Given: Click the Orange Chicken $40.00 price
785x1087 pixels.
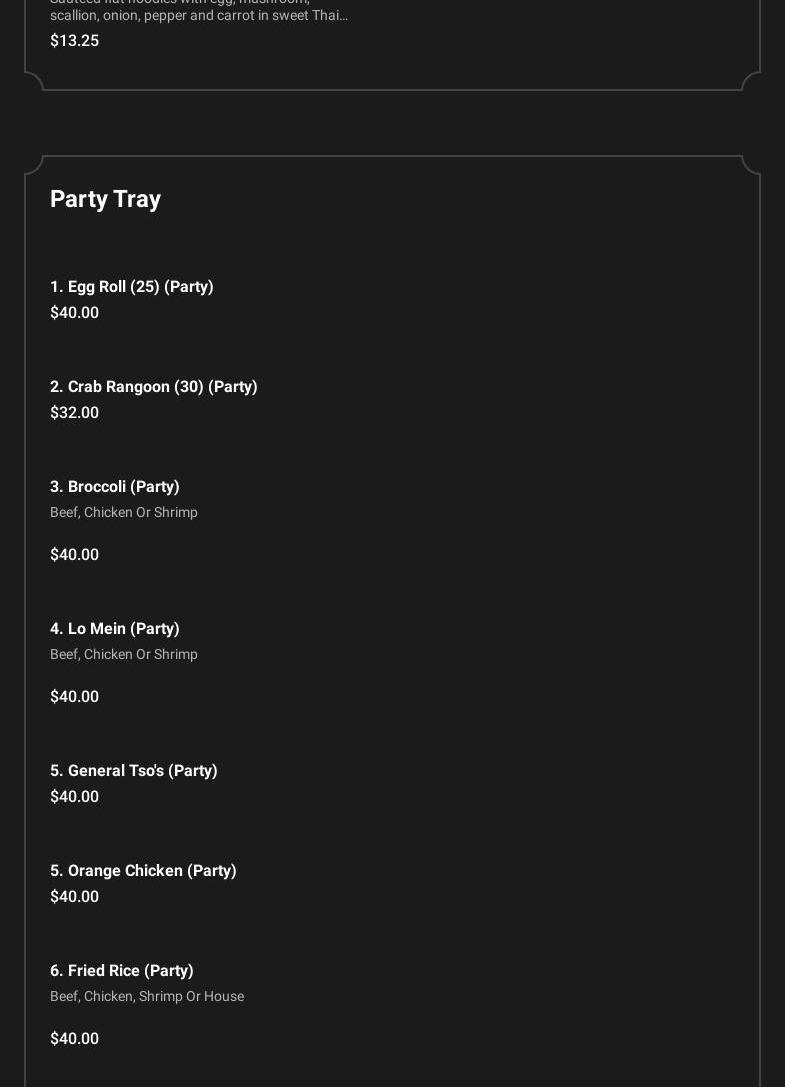Looking at the screenshot, I should coord(74,897).
